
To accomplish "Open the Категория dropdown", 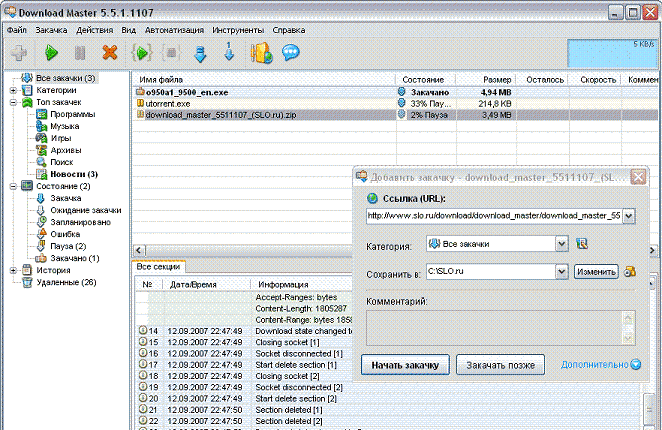I will click(x=562, y=244).
